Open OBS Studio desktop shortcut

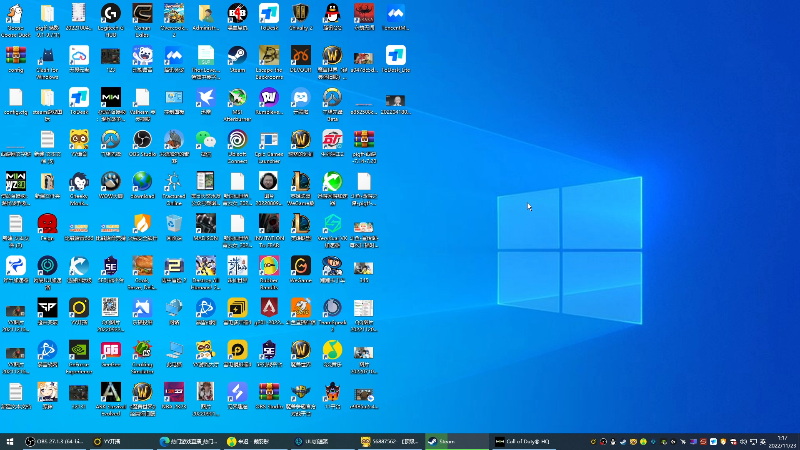[x=142, y=144]
